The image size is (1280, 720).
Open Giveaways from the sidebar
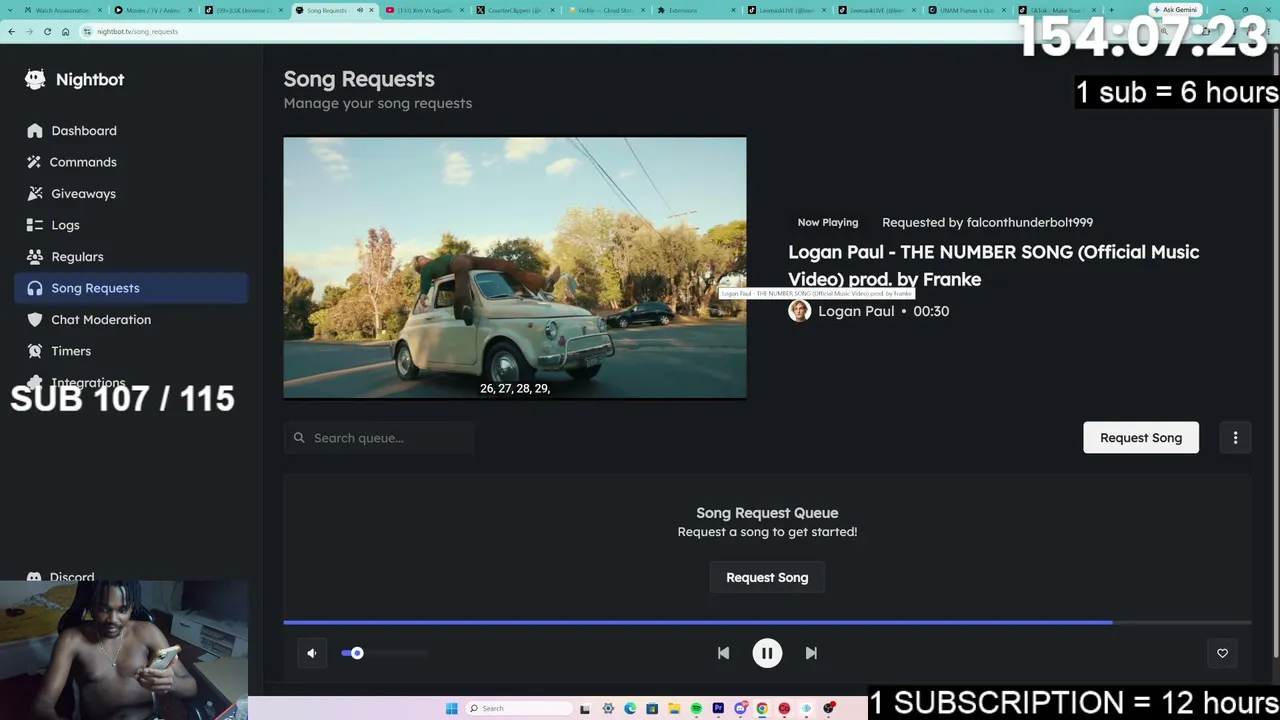[x=131, y=194]
